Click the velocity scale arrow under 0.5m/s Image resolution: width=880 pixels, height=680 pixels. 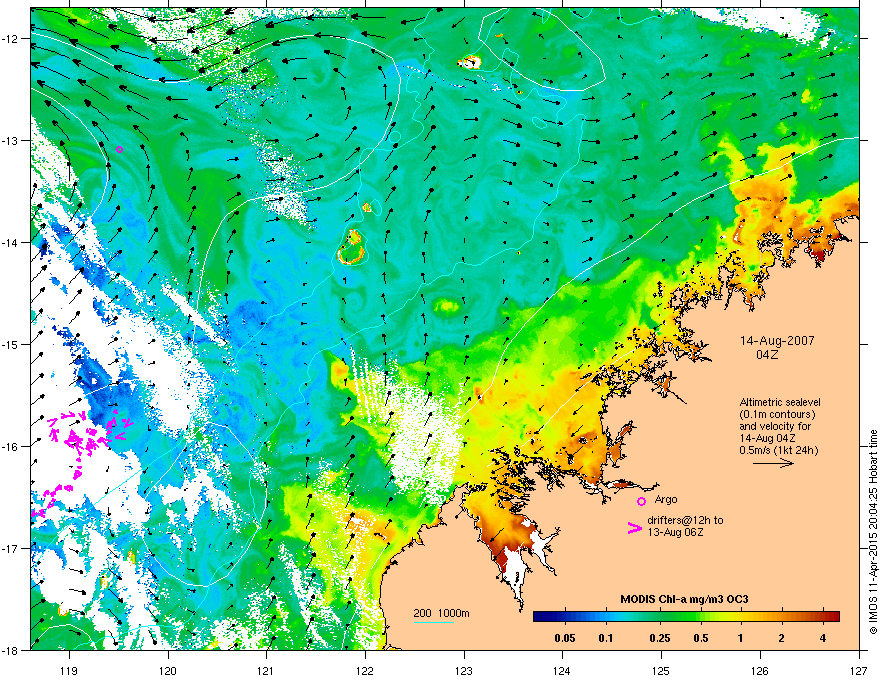(773, 463)
